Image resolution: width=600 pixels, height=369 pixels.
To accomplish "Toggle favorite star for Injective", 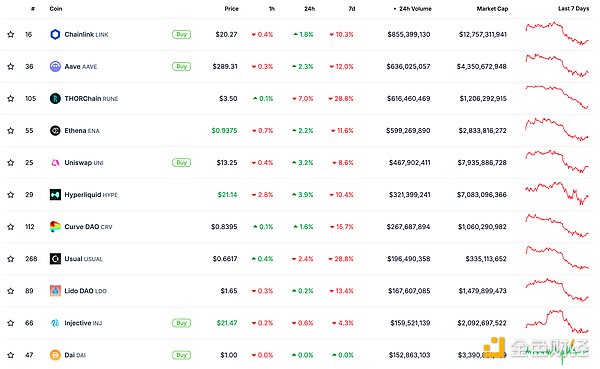I will pyautogui.click(x=11, y=323).
